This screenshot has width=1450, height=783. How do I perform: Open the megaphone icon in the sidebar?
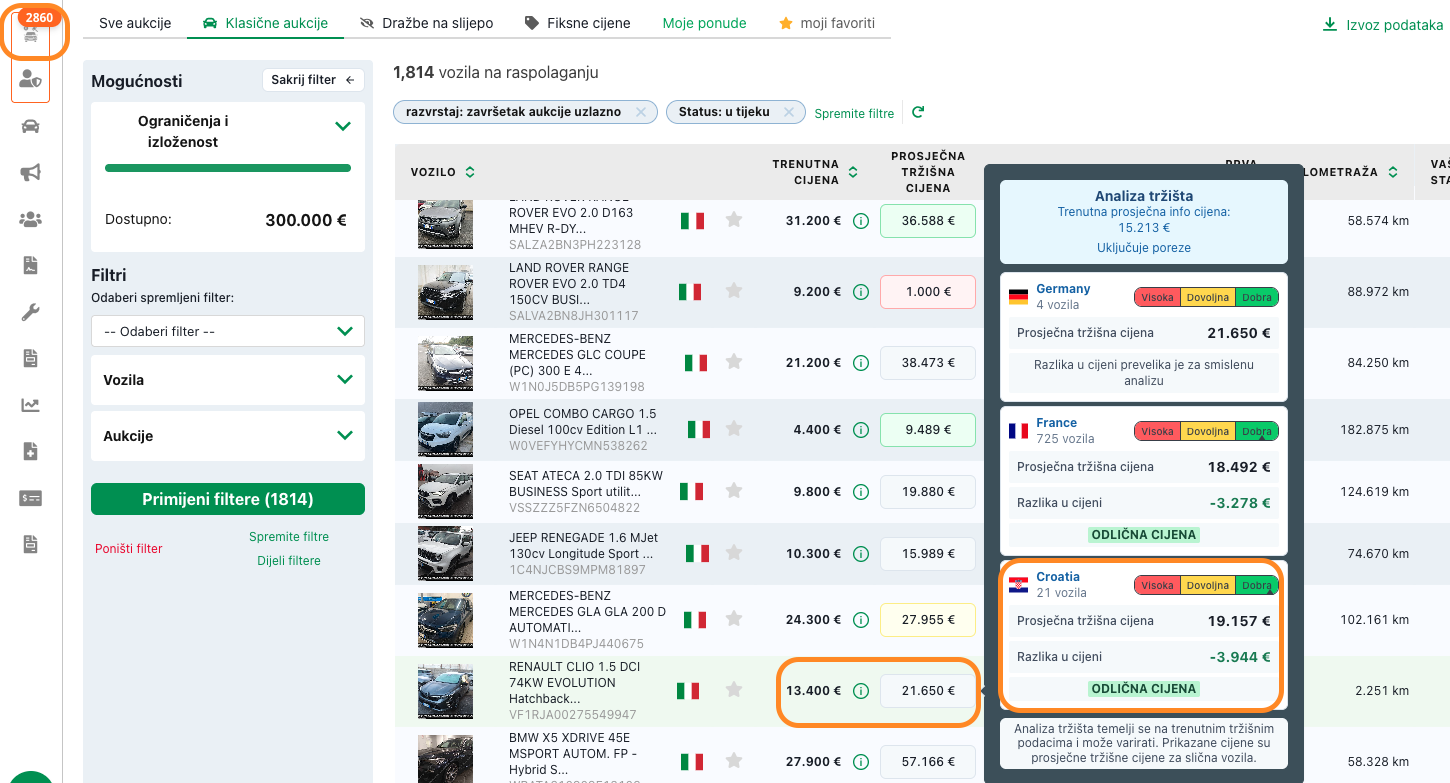pos(30,173)
